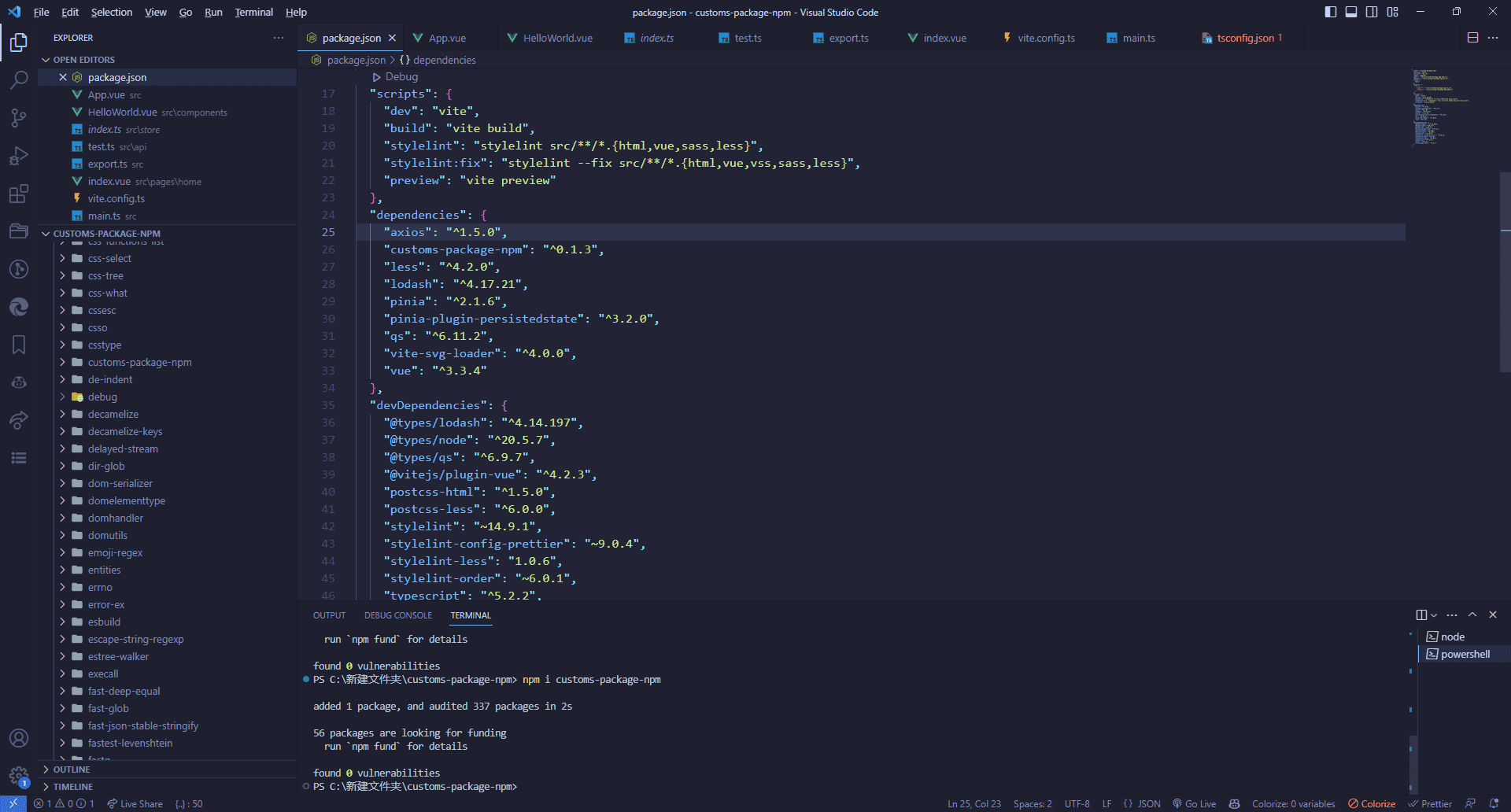Expand the TIMELINE section
Image resolution: width=1511 pixels, height=812 pixels.
(72, 787)
